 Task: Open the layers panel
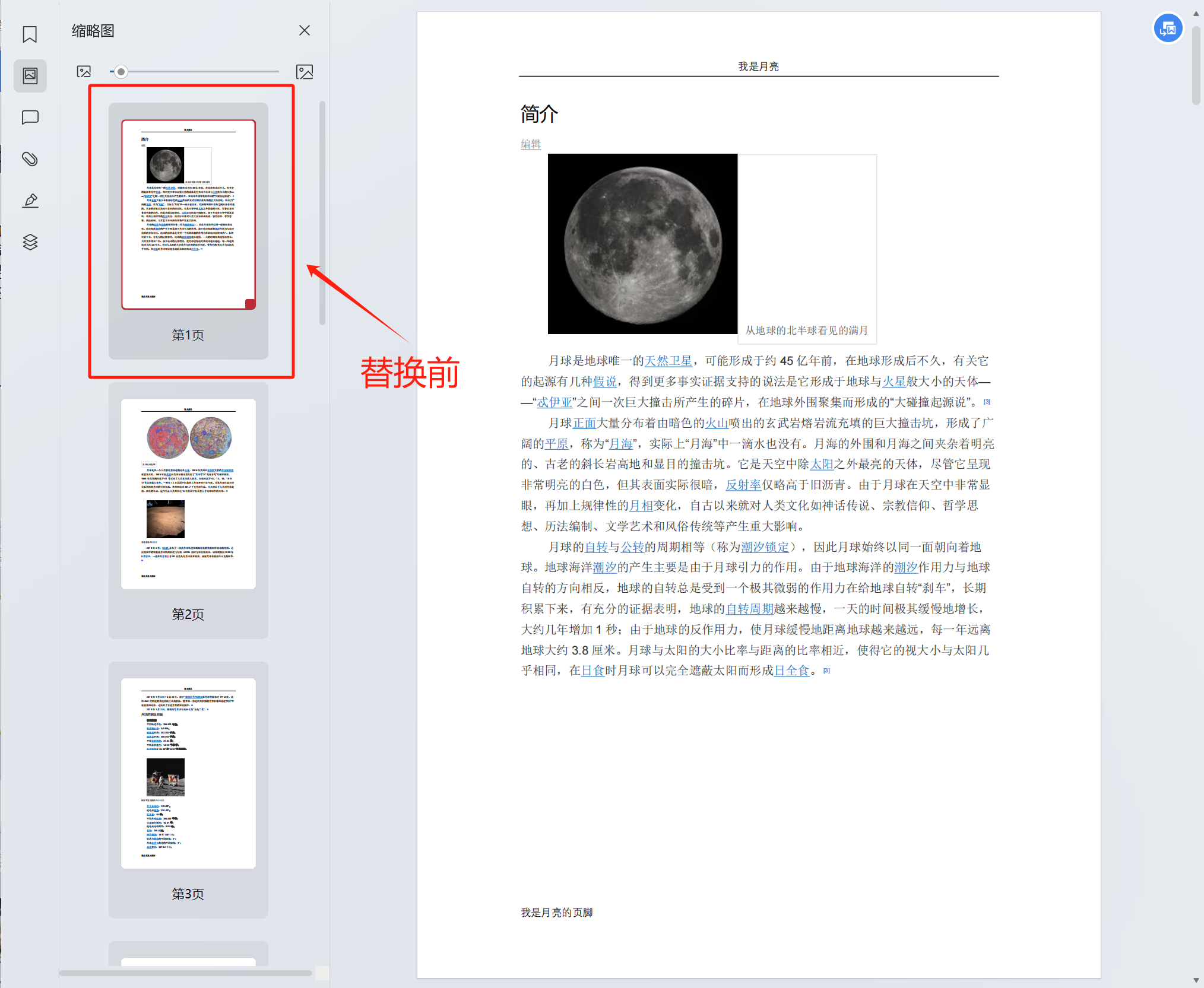(x=30, y=242)
